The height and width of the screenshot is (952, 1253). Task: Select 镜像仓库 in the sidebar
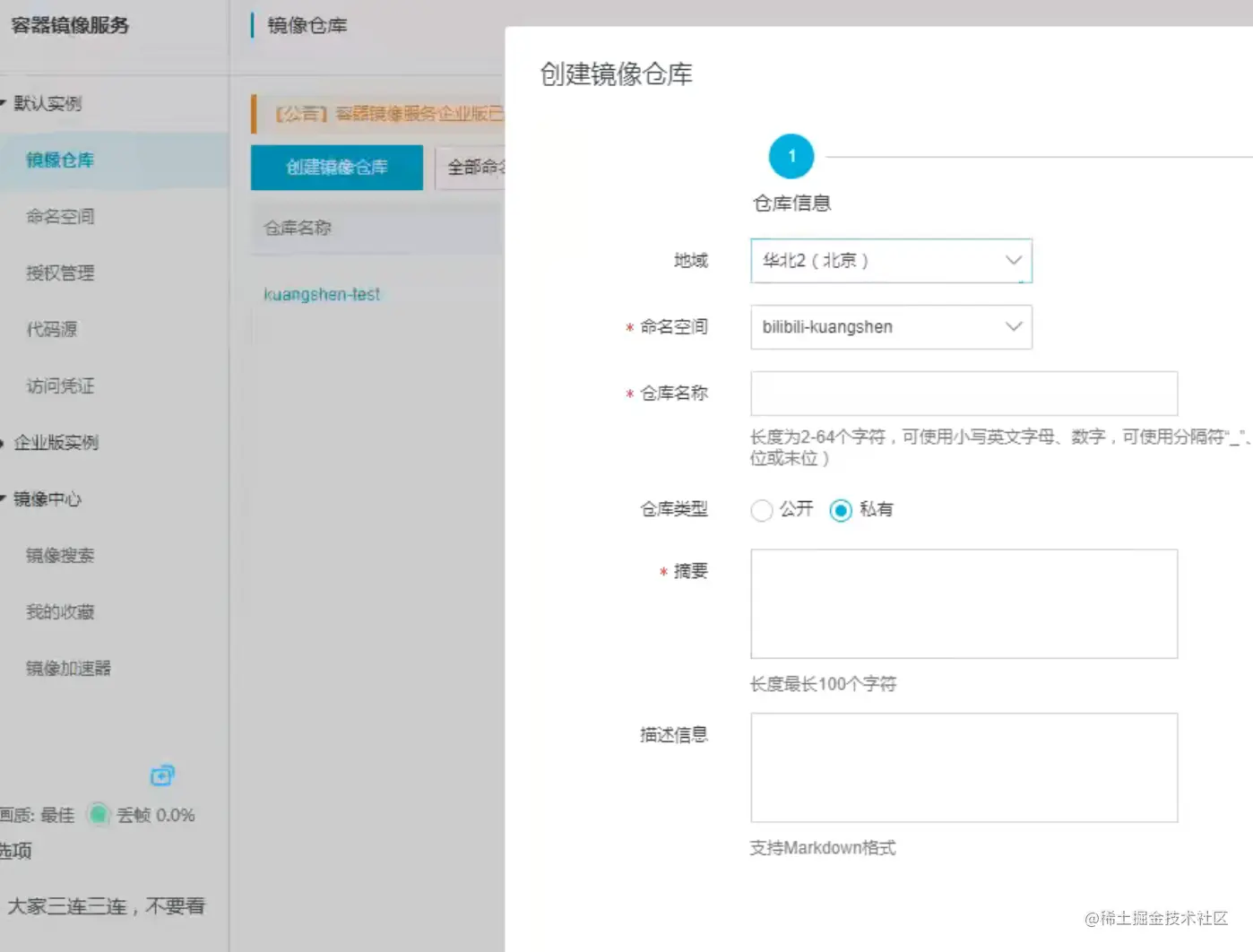coord(60,160)
